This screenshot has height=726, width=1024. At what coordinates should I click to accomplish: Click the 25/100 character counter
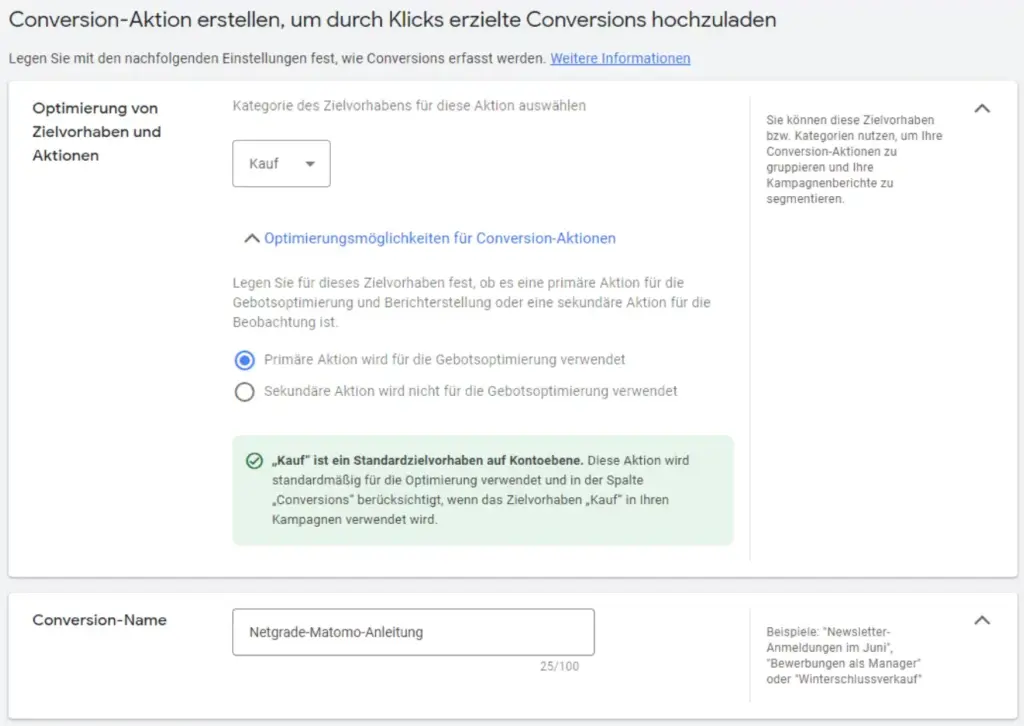pos(561,666)
